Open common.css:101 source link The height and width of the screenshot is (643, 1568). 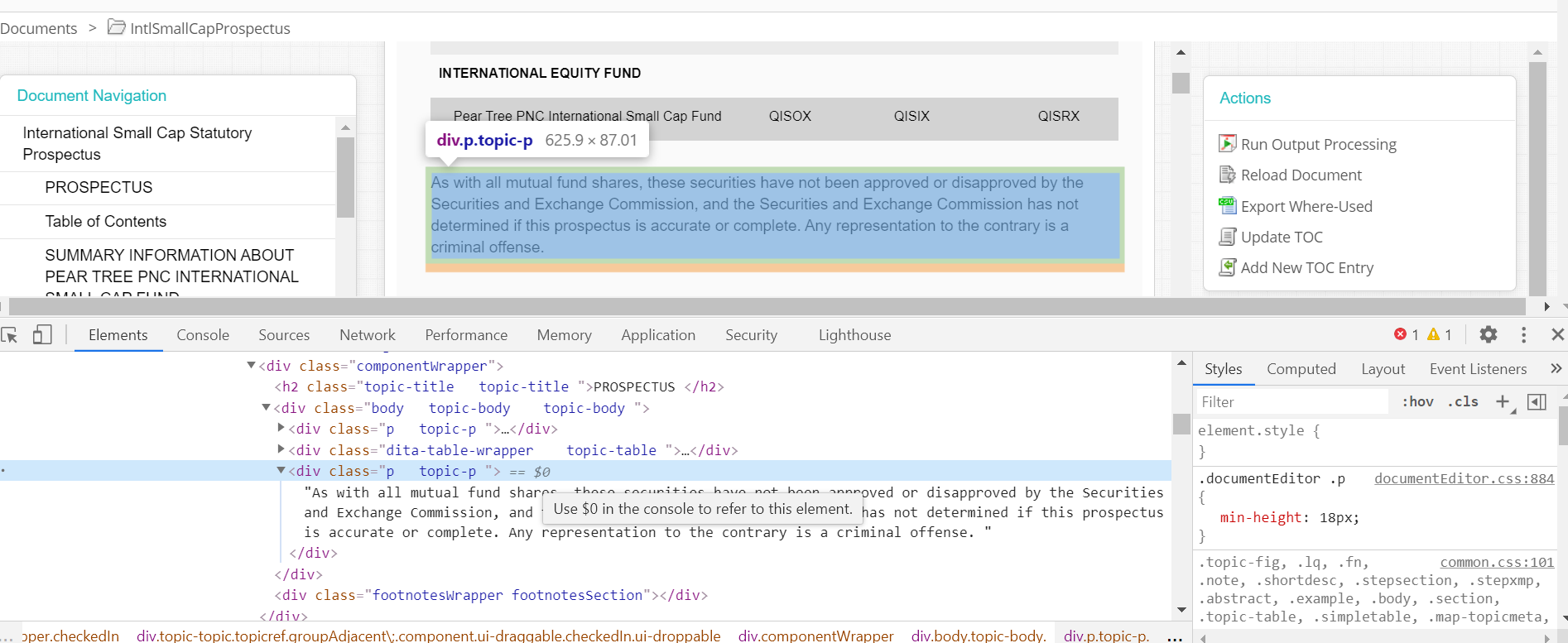click(x=1497, y=562)
